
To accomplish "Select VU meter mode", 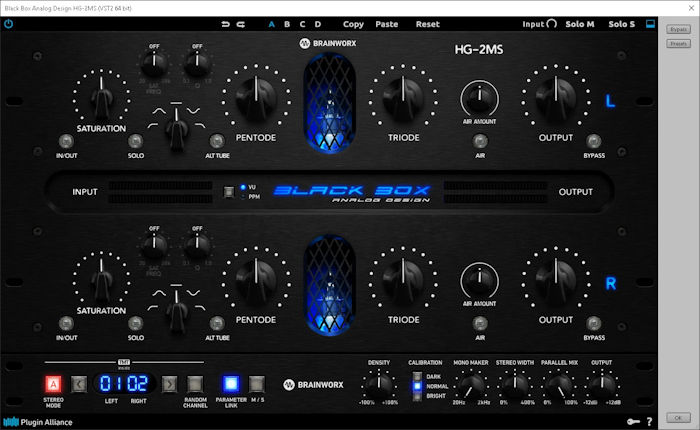I will pyautogui.click(x=248, y=187).
